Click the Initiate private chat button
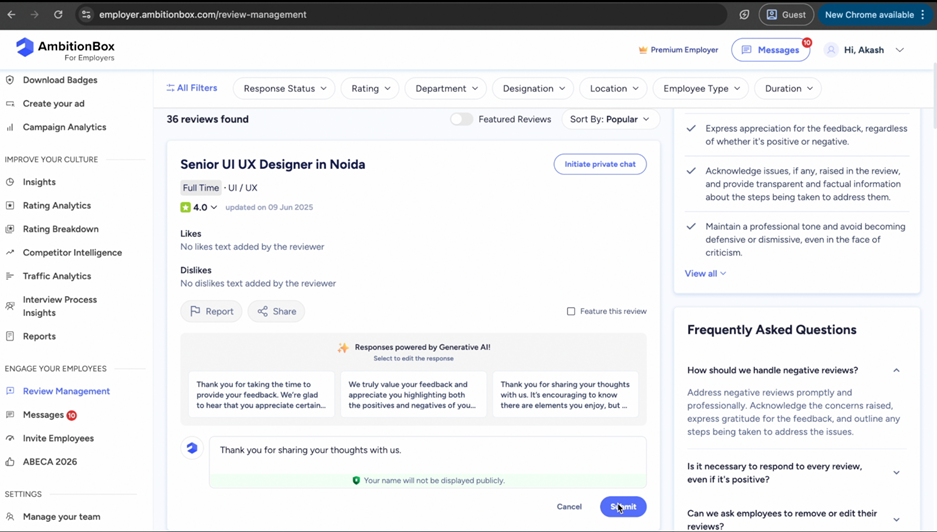937x532 pixels. (600, 164)
